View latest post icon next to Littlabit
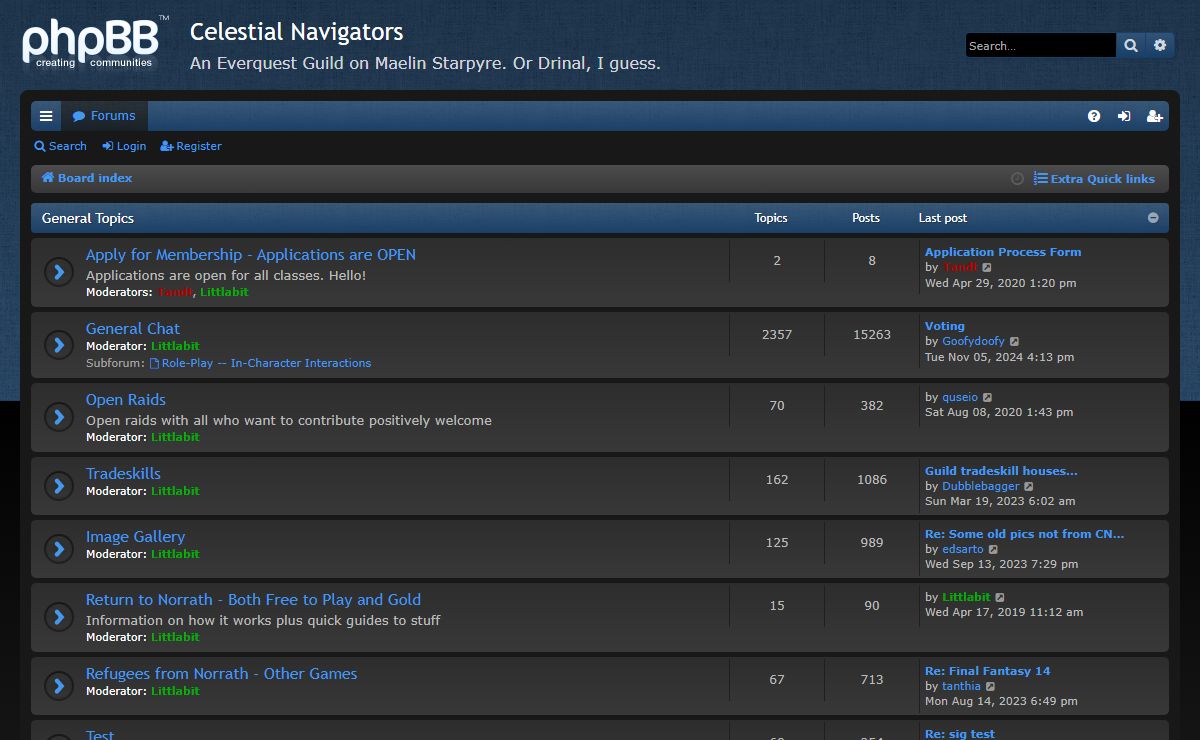 [1000, 598]
